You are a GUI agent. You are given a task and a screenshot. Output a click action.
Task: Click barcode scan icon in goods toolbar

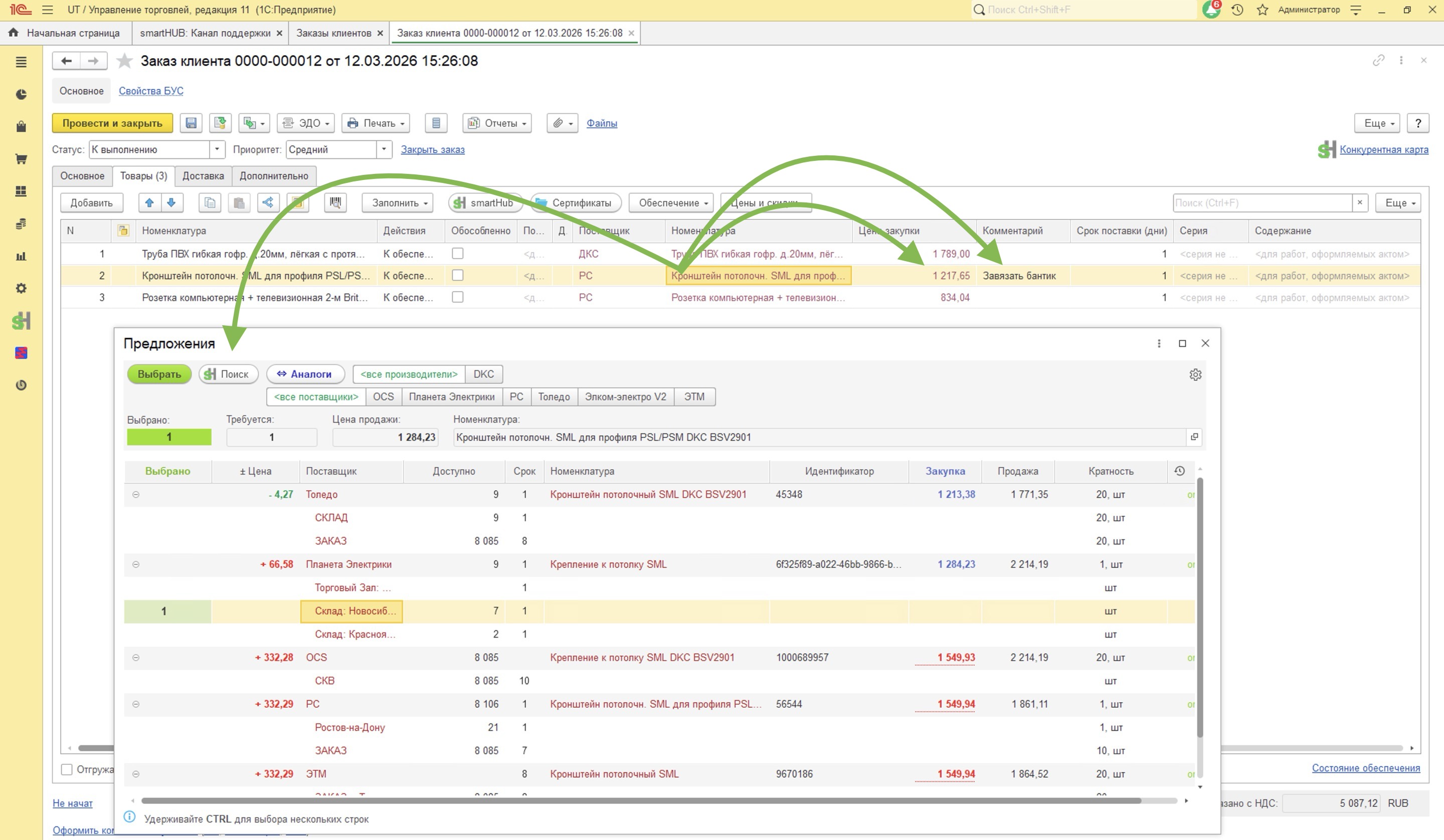(335, 203)
